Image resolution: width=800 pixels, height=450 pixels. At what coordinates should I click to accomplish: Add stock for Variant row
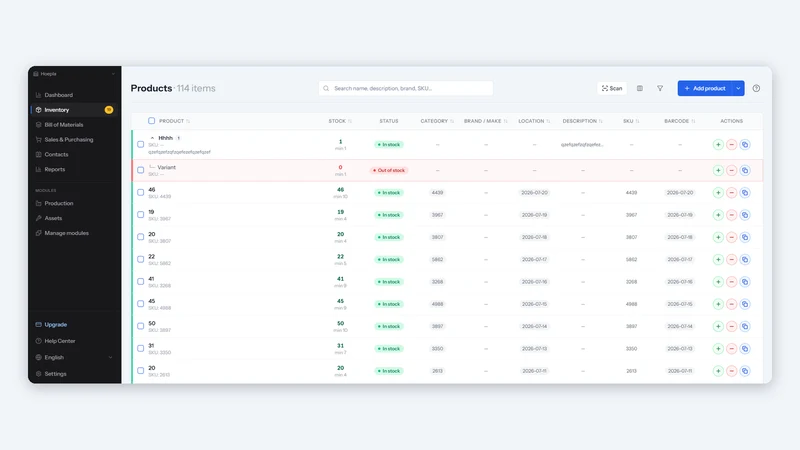click(x=718, y=170)
